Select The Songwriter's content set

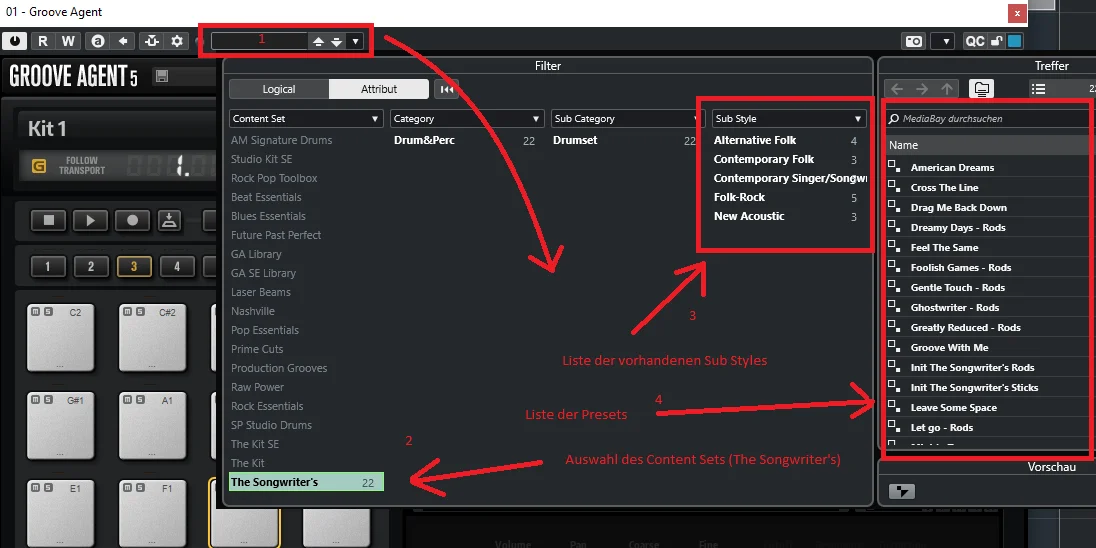(x=306, y=482)
